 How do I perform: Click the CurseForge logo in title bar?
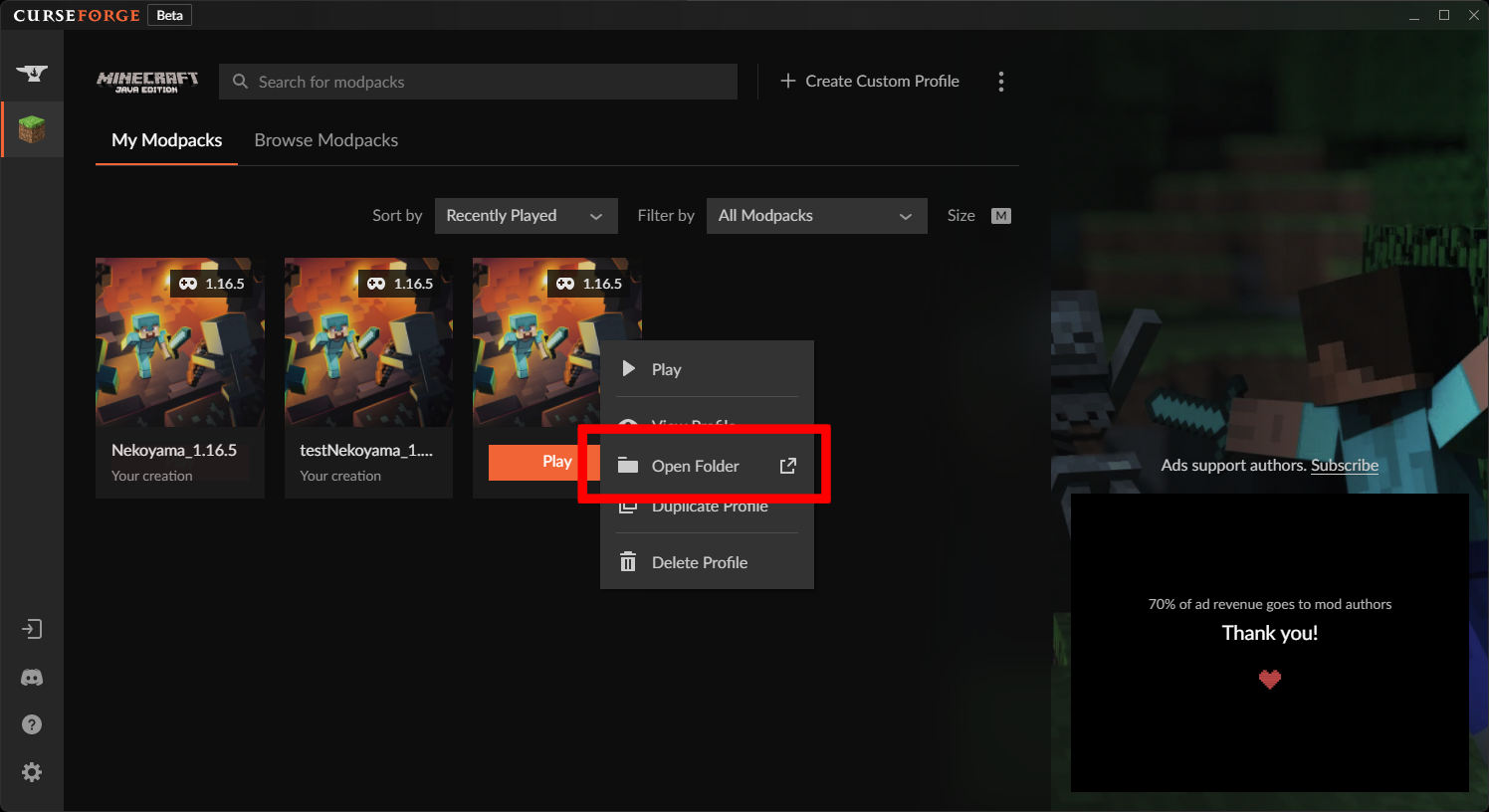tap(77, 15)
